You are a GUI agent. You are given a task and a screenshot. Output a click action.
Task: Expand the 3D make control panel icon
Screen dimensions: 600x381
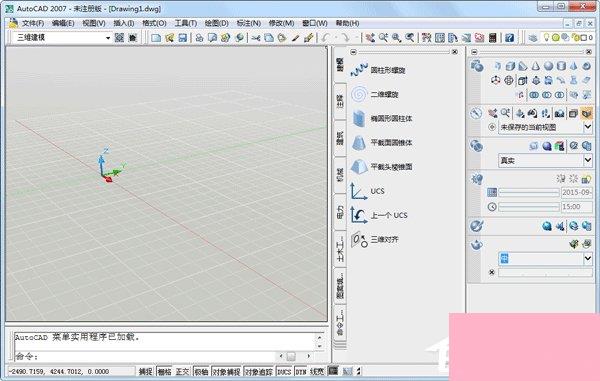pyautogui.click(x=476, y=66)
